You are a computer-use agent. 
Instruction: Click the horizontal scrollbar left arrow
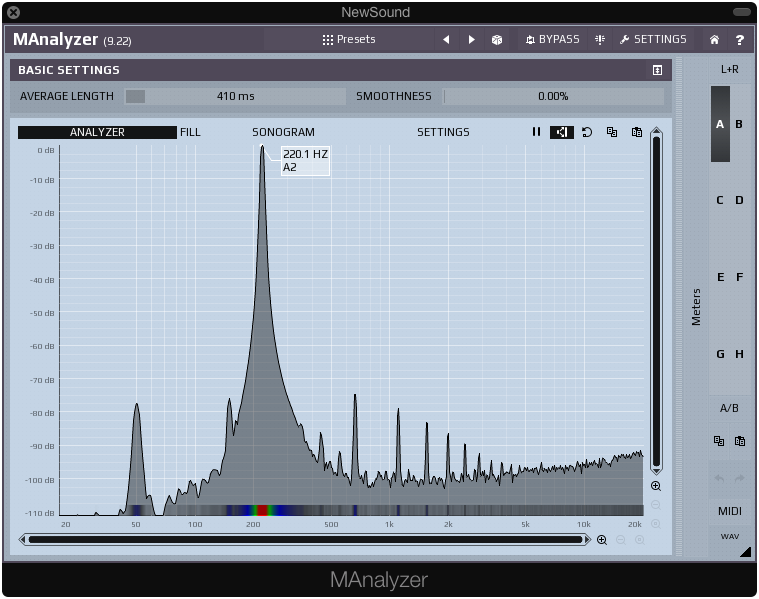point(22,539)
